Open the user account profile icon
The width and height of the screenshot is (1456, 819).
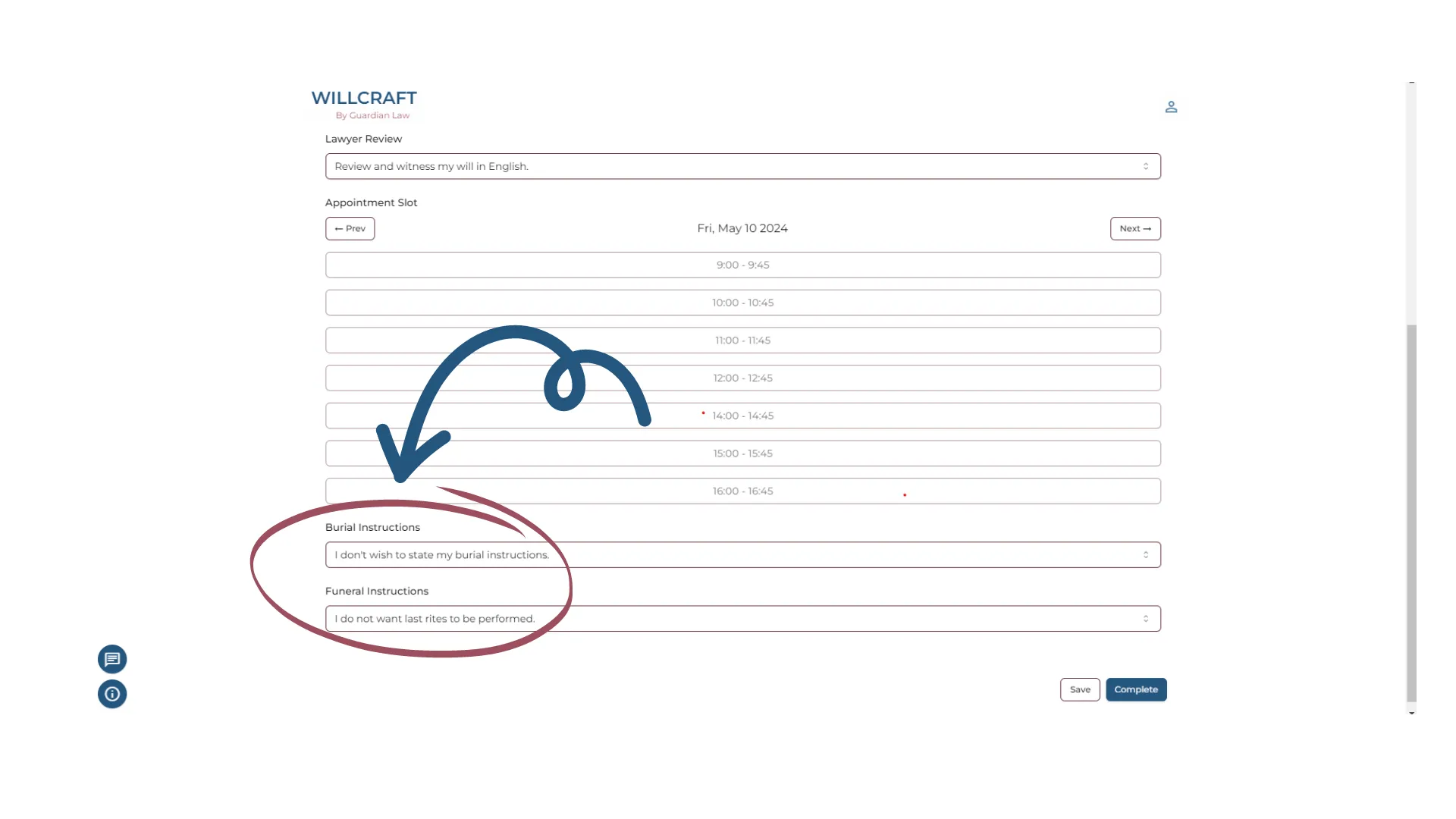[x=1171, y=107]
